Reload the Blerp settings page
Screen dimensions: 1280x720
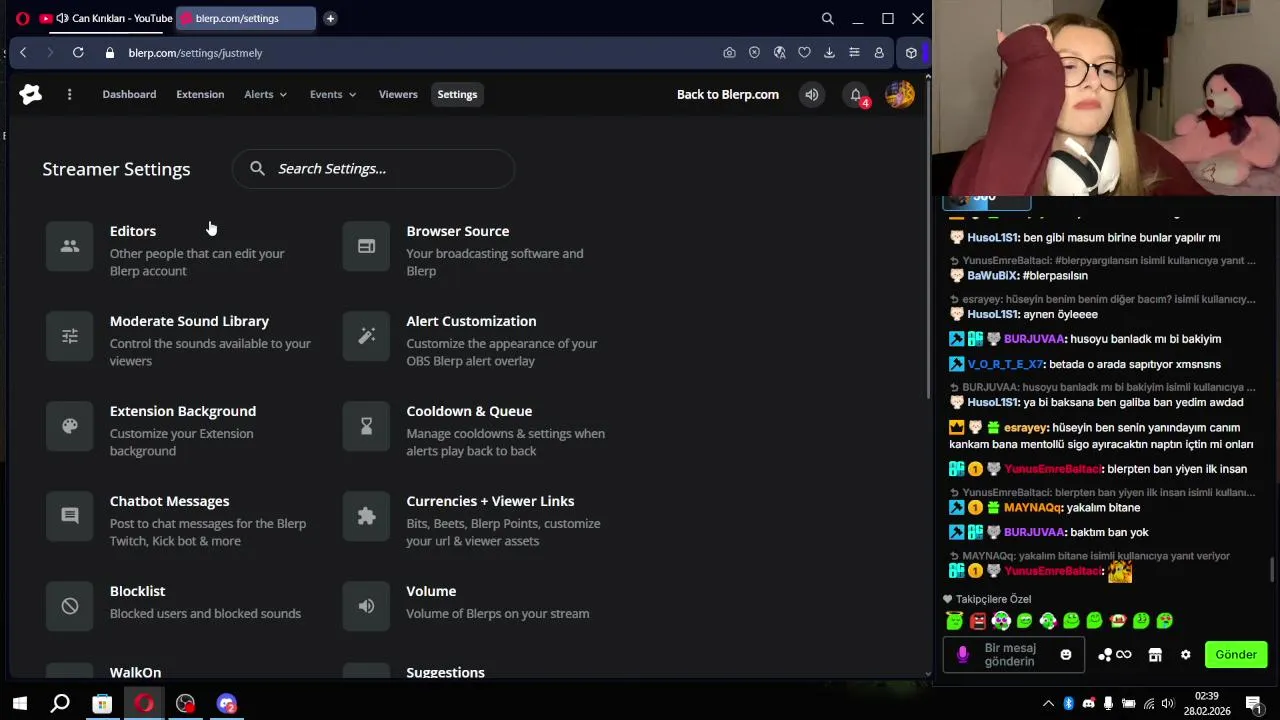click(78, 52)
